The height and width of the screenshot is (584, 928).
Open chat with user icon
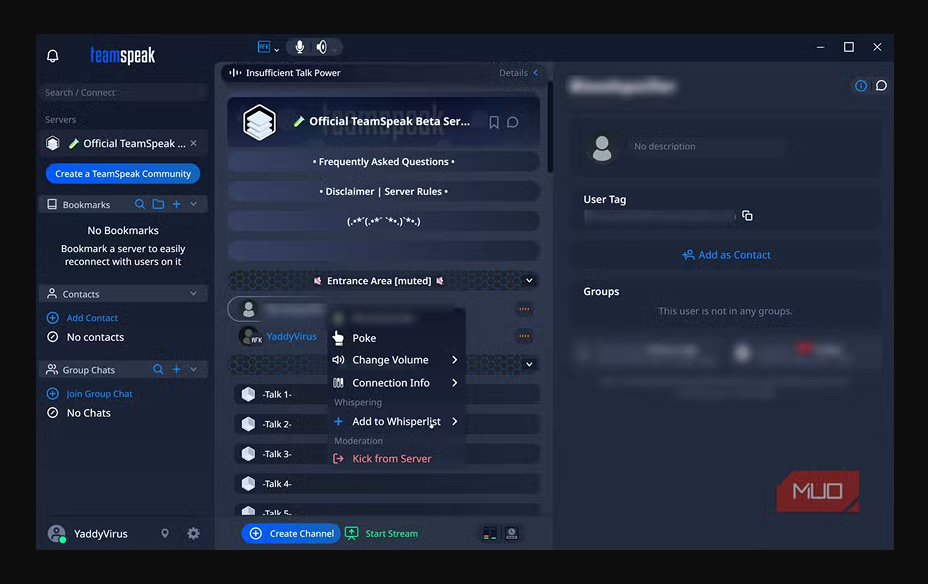click(881, 86)
